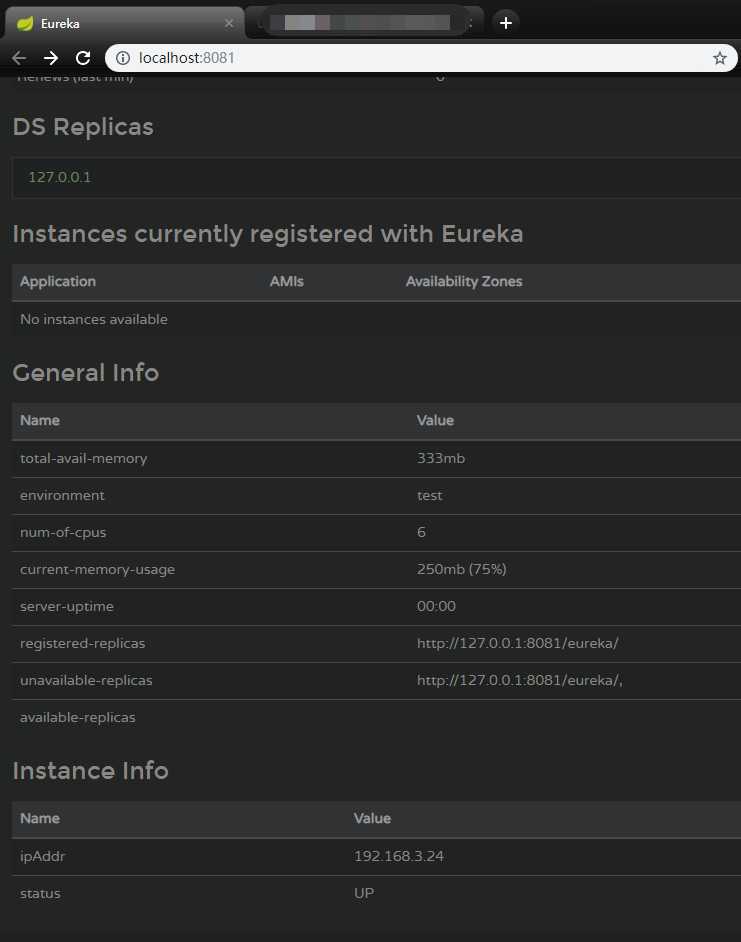Screen dimensions: 741x942
Task: Switch to the blurred second browser tab
Action: coord(364,23)
